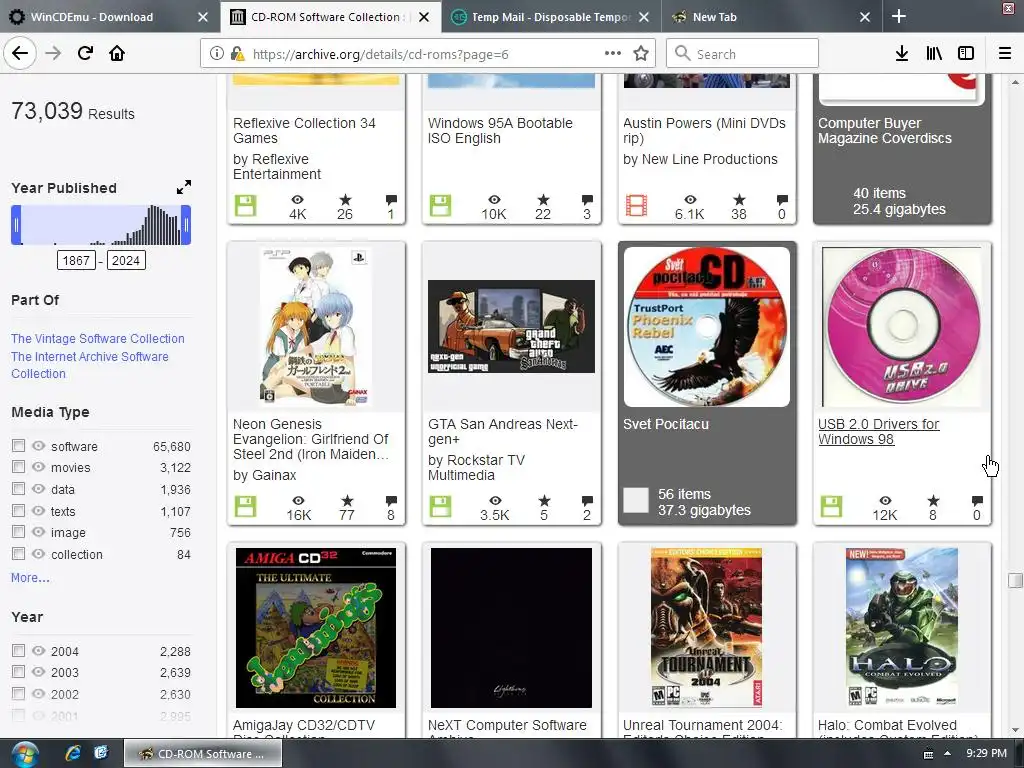Click software floppy icon on Reflexive Collection
This screenshot has height=768, width=1024.
(x=246, y=206)
